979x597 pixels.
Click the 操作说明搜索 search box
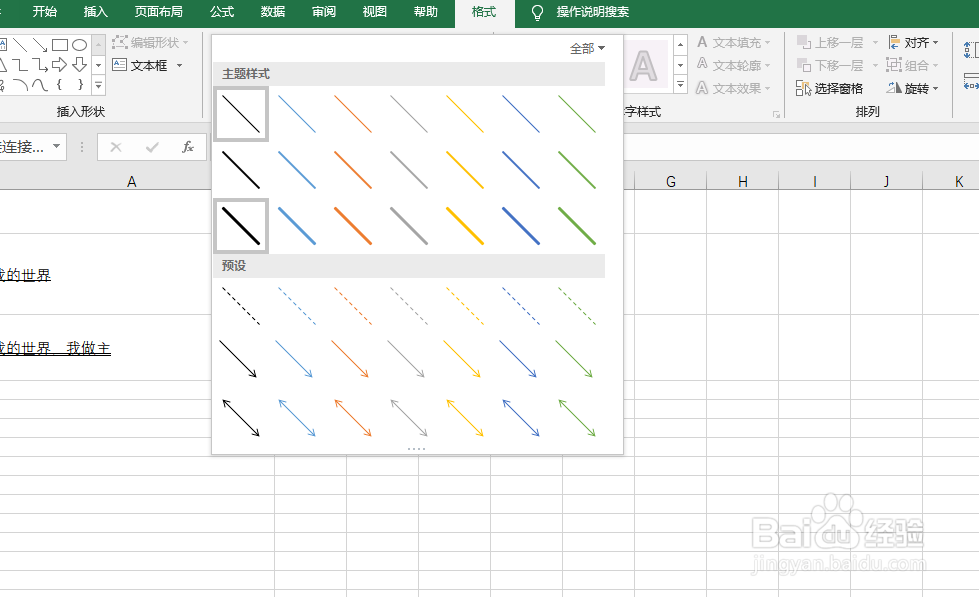[593, 12]
